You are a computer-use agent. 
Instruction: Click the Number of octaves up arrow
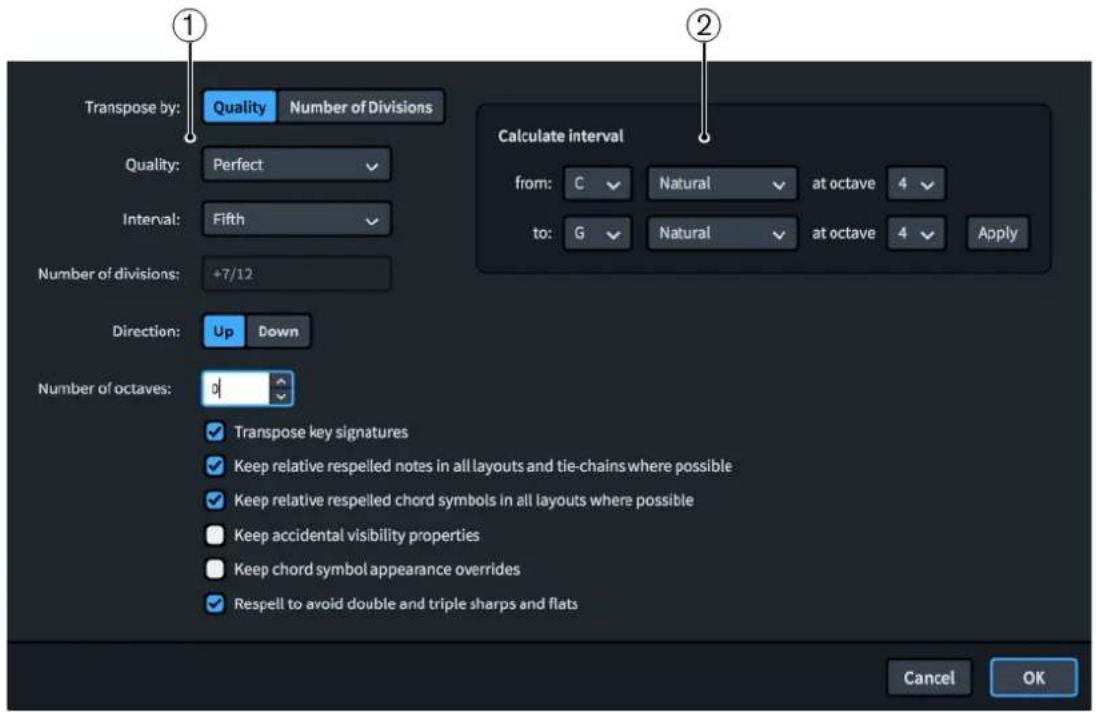pyautogui.click(x=281, y=381)
